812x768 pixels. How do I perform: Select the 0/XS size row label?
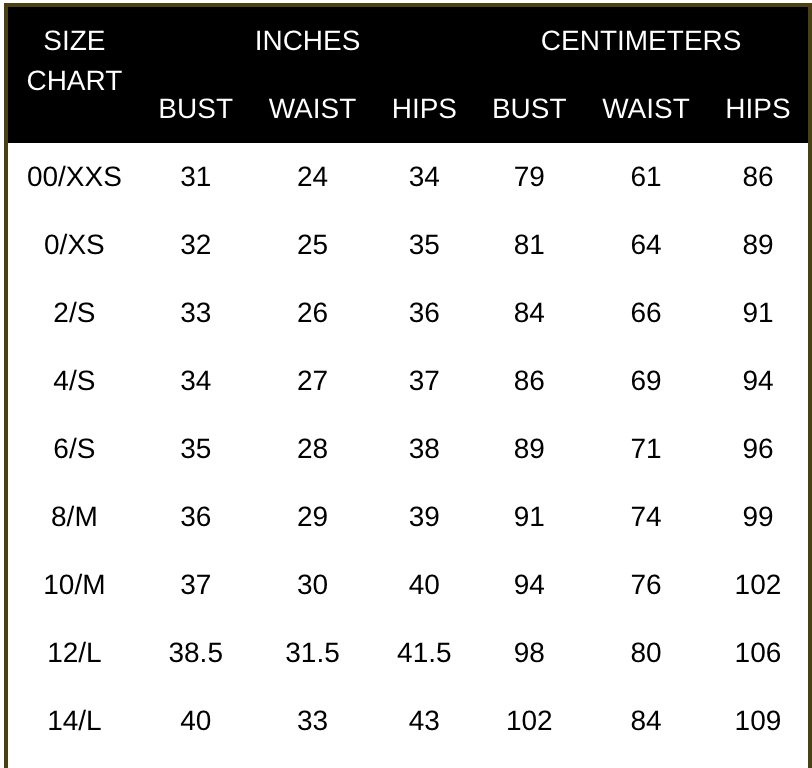[74, 245]
